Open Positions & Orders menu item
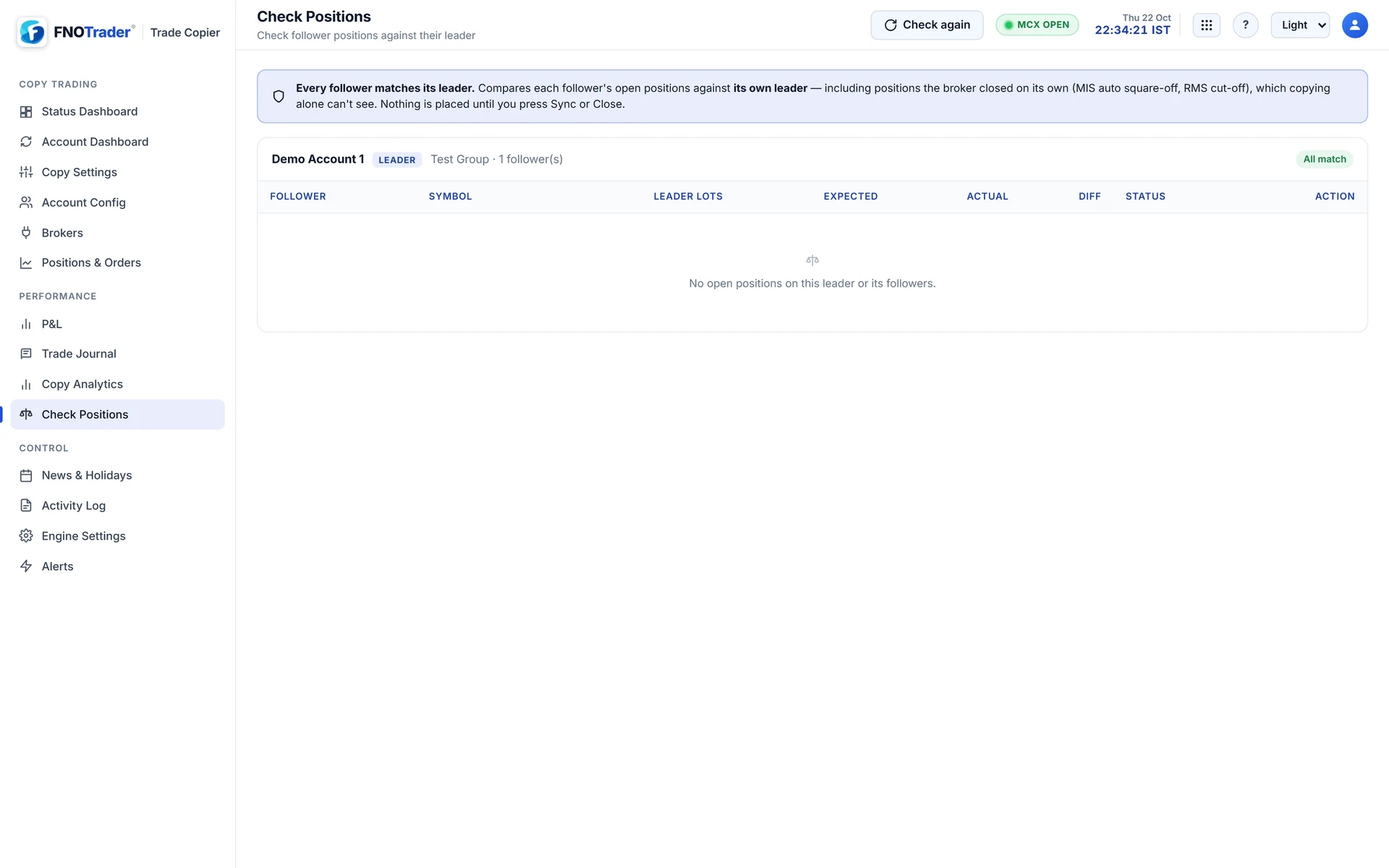Image resolution: width=1389 pixels, height=868 pixels. pos(117,263)
